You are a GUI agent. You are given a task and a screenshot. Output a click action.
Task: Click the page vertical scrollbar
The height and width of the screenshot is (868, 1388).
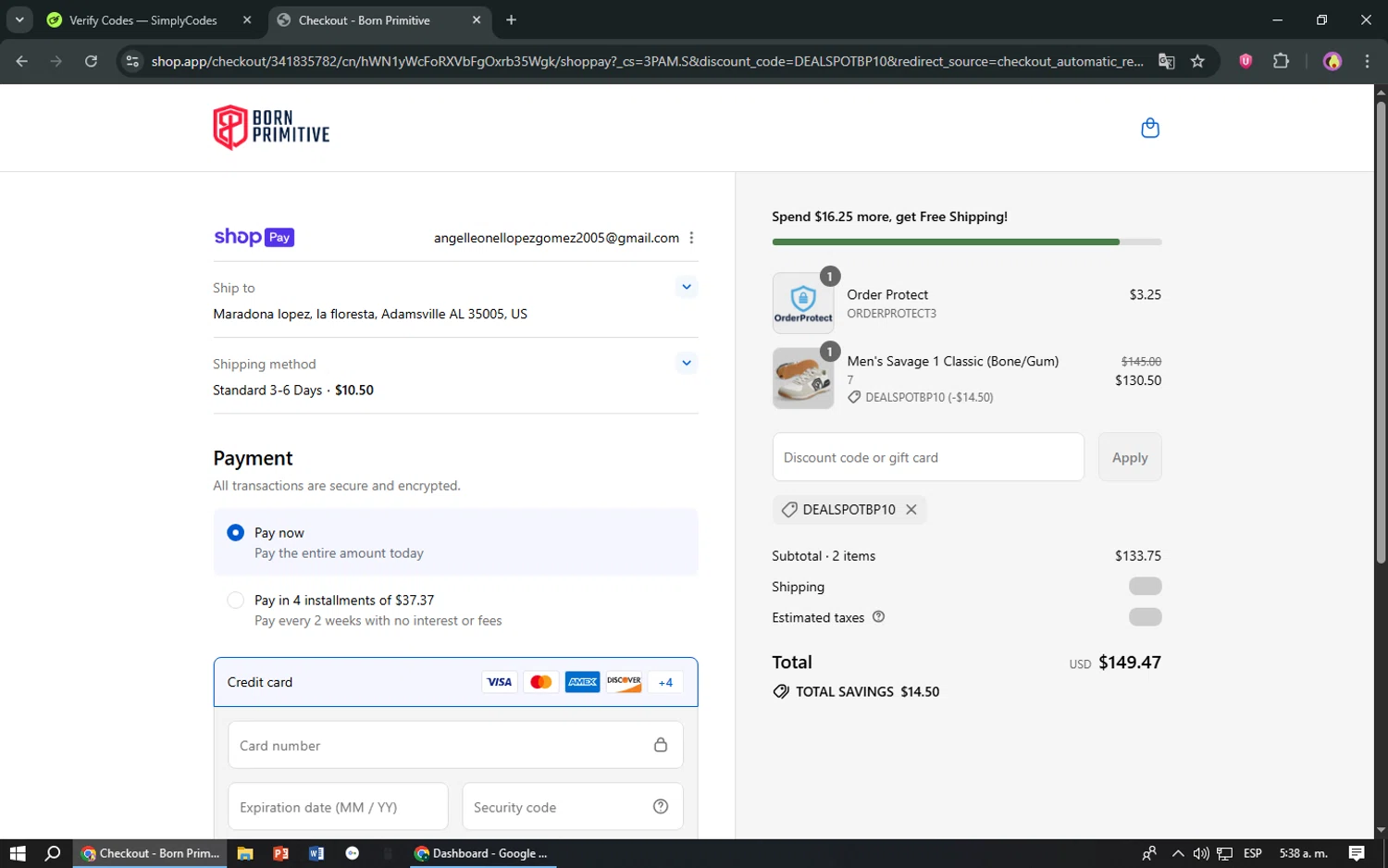(1381, 333)
